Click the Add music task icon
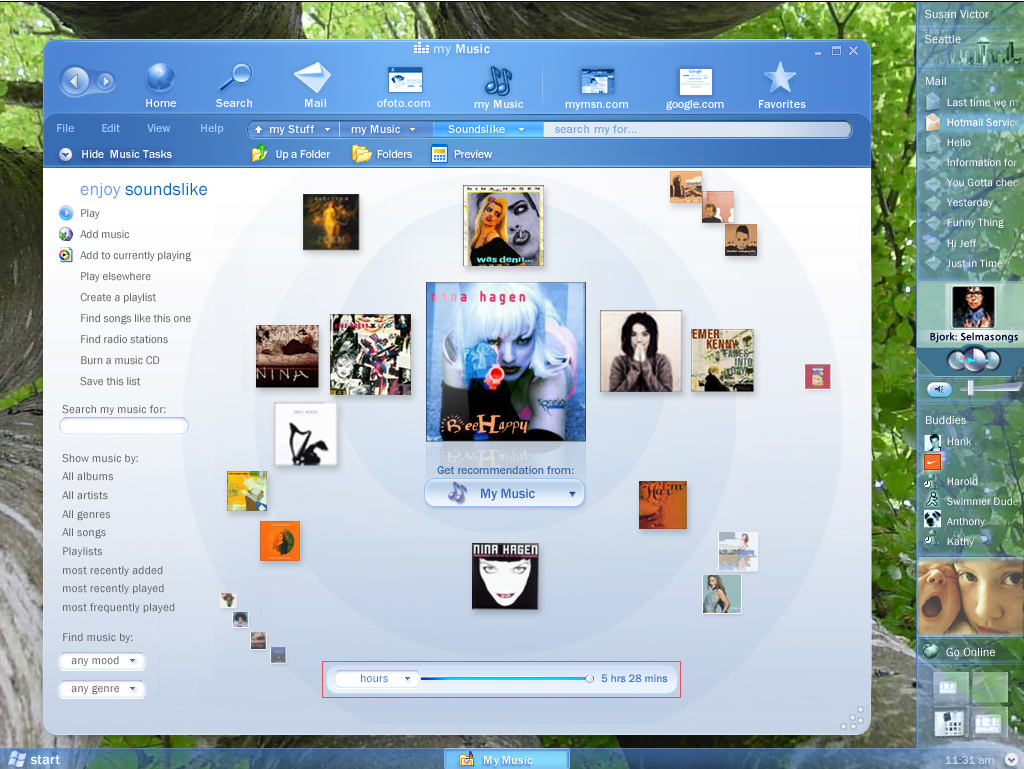The image size is (1024, 769). tap(66, 234)
